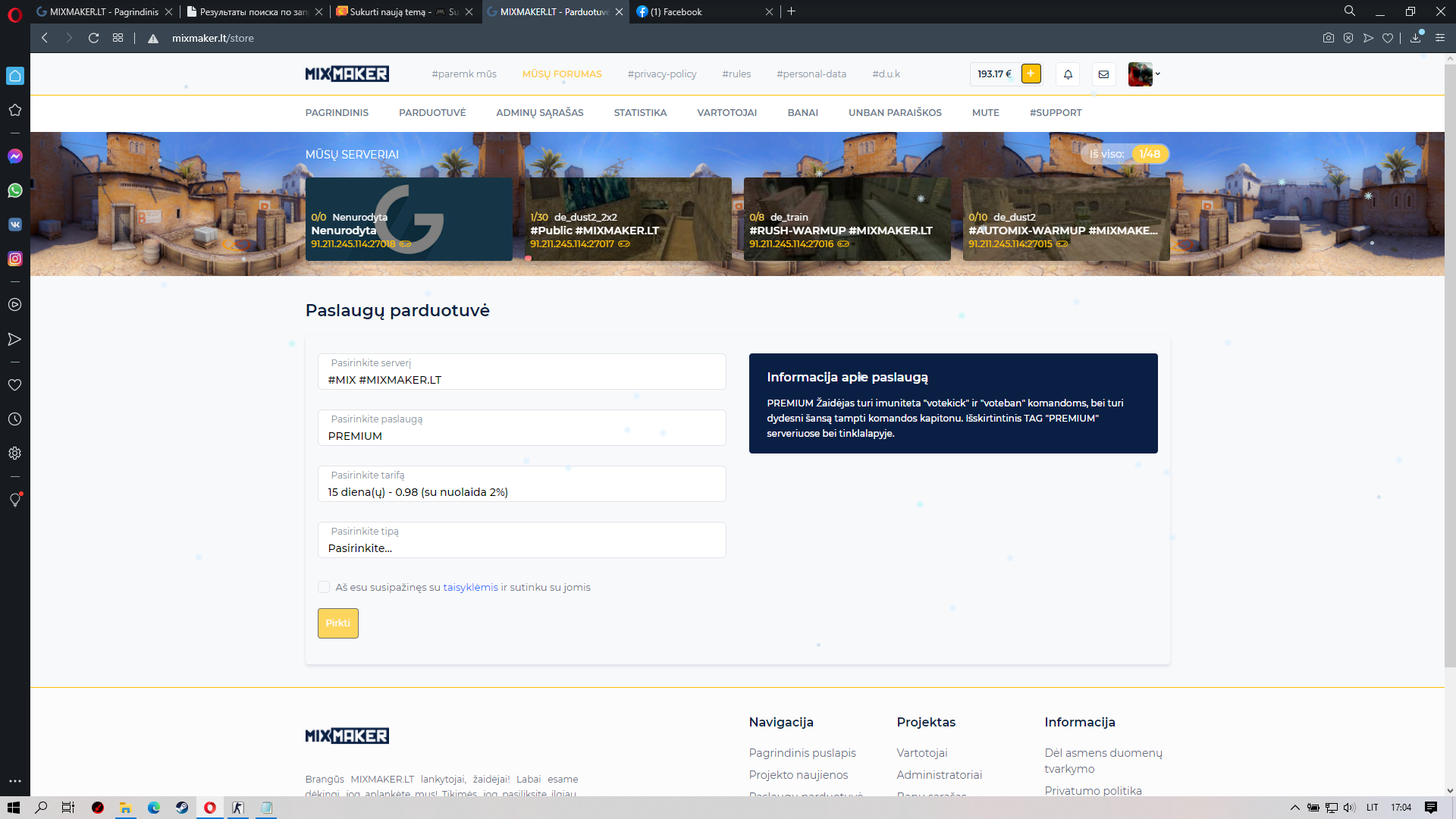
Task: Select #AUTOMIX-WARMUP de_dust2 server card
Action: (1066, 219)
